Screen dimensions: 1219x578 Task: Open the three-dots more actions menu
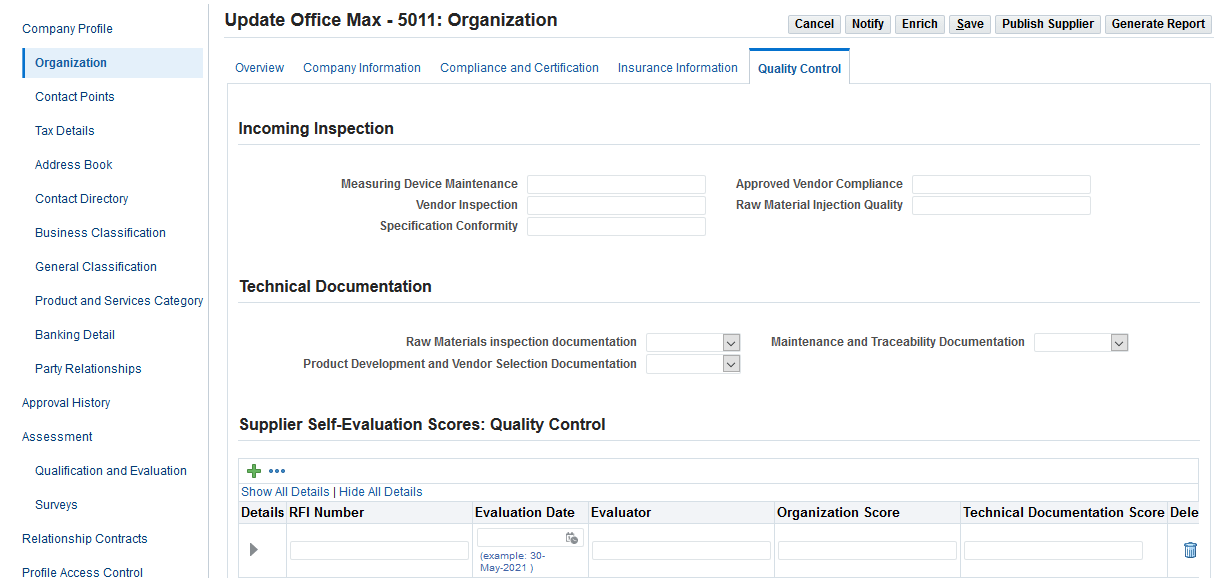pos(277,471)
